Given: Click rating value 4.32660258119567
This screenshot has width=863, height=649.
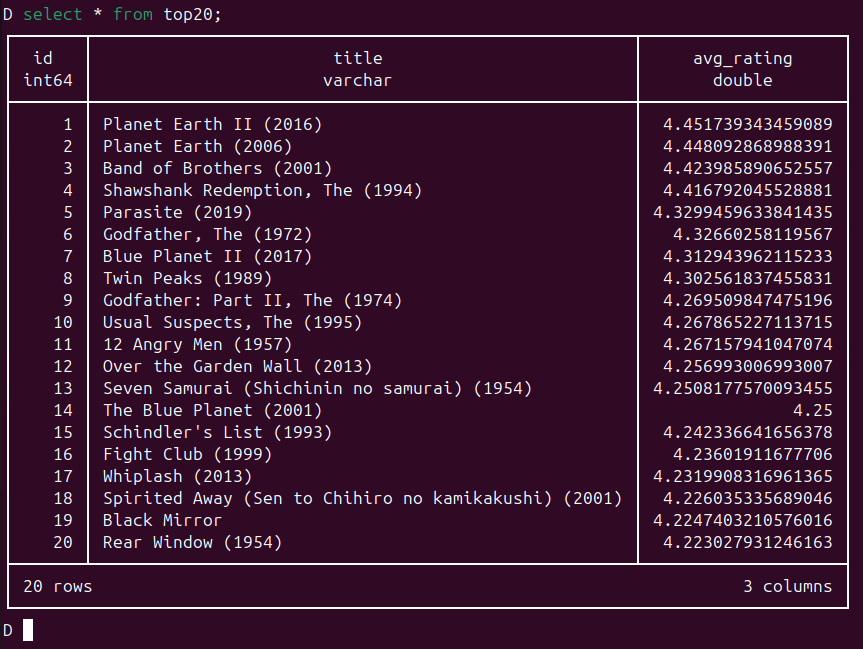Looking at the screenshot, I should click(752, 234).
